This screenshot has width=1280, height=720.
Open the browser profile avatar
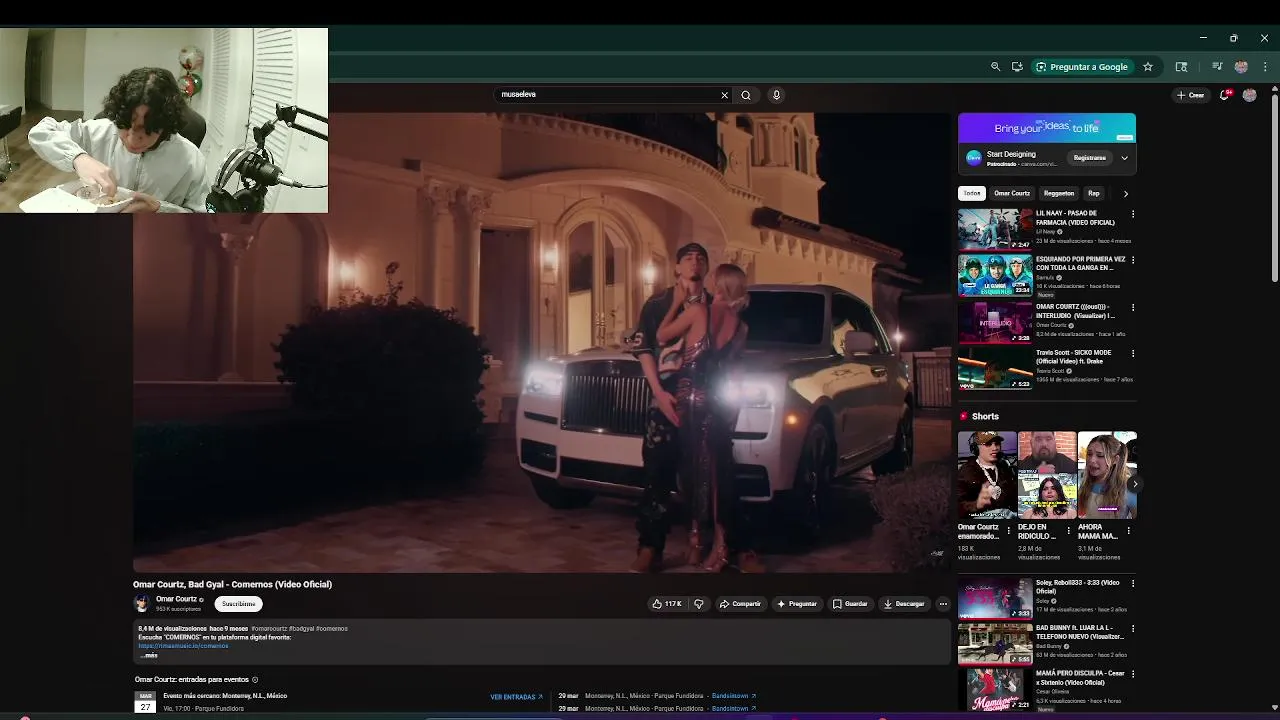[1241, 67]
